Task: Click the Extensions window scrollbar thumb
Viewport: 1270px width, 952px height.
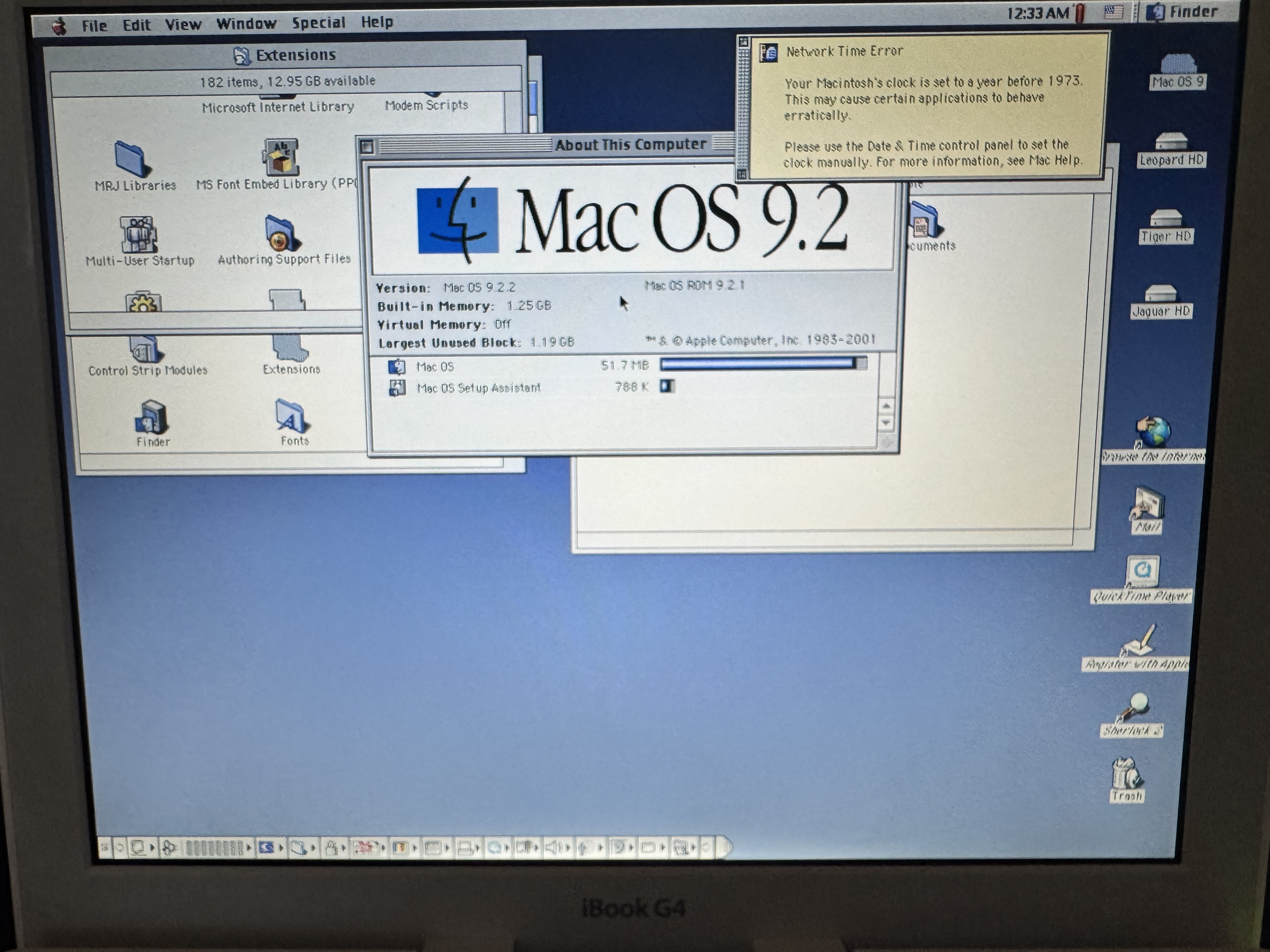Action: coord(533,99)
